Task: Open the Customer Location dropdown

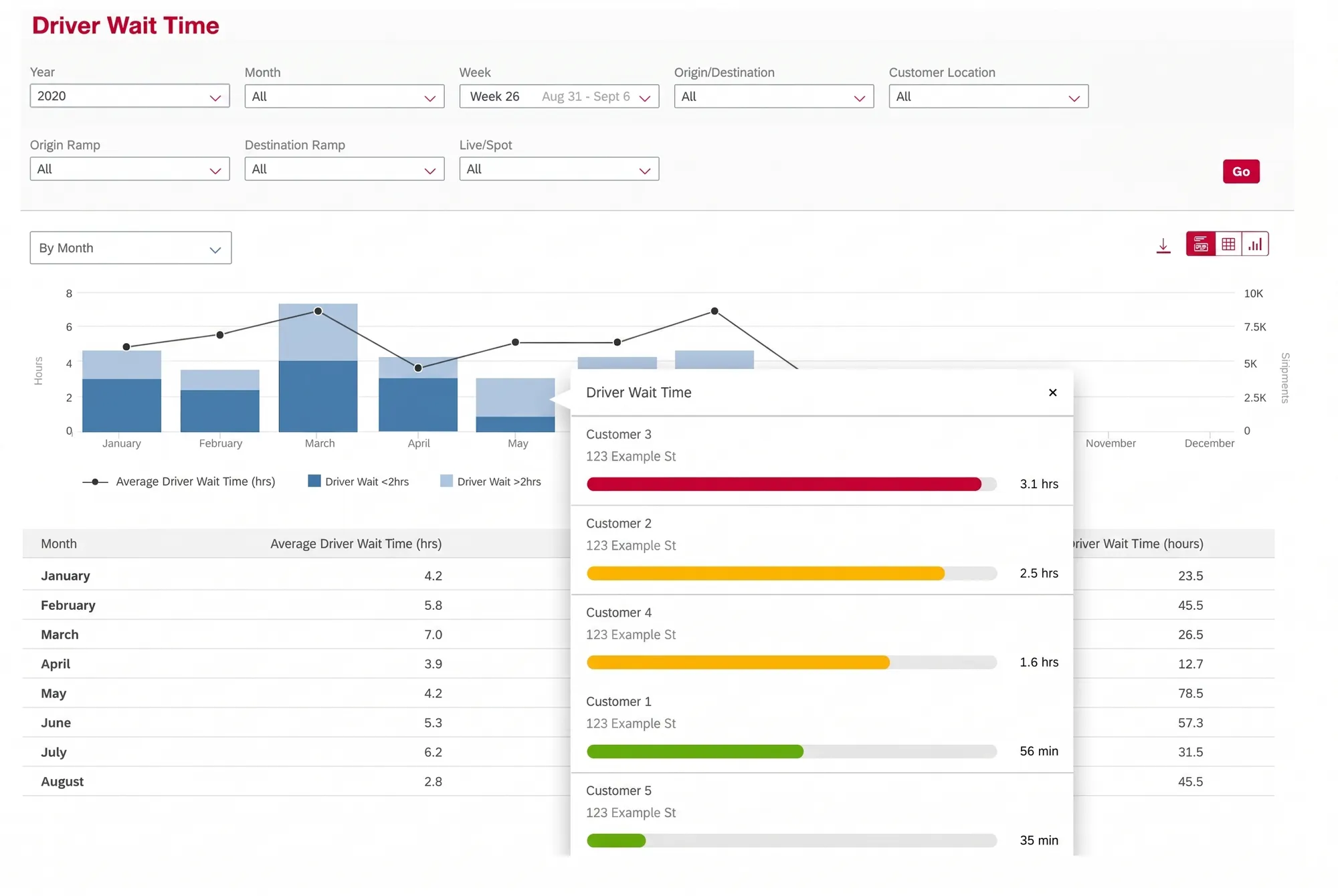Action: [x=988, y=96]
